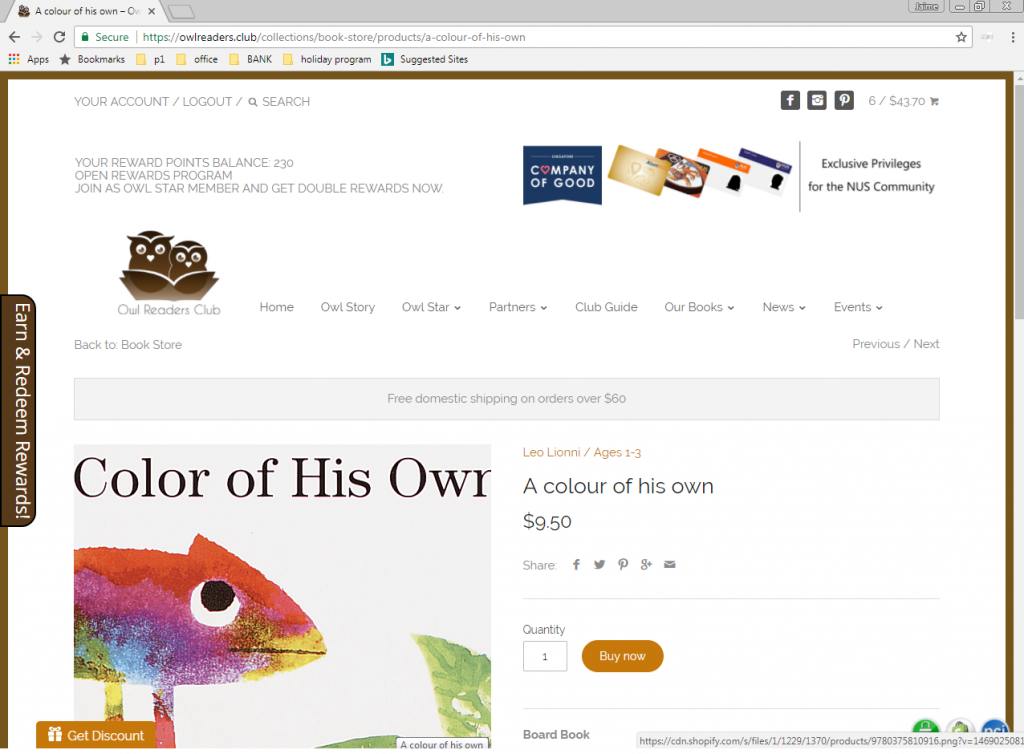Share the book on Pinterest below price
This screenshot has height=754, width=1024.
623,565
